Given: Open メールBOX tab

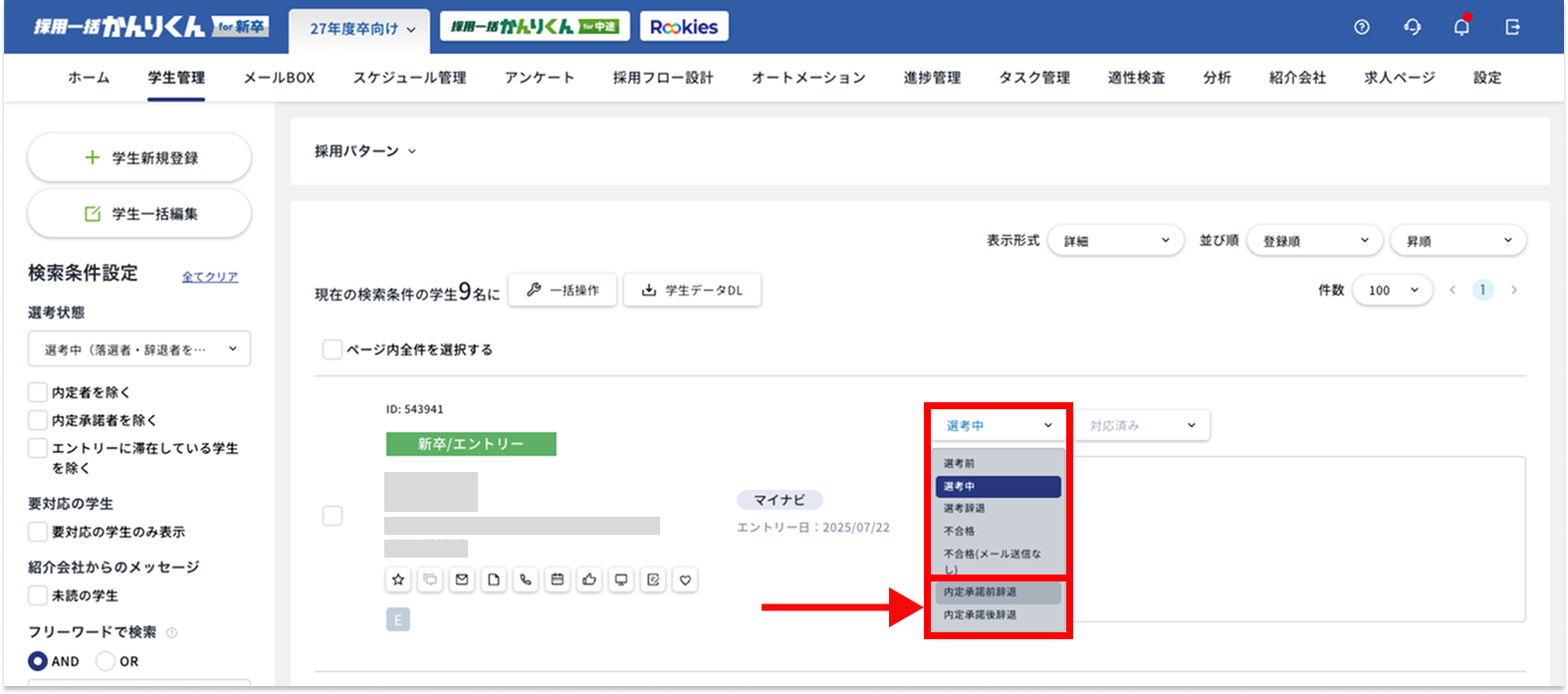Looking at the screenshot, I should click(x=279, y=78).
